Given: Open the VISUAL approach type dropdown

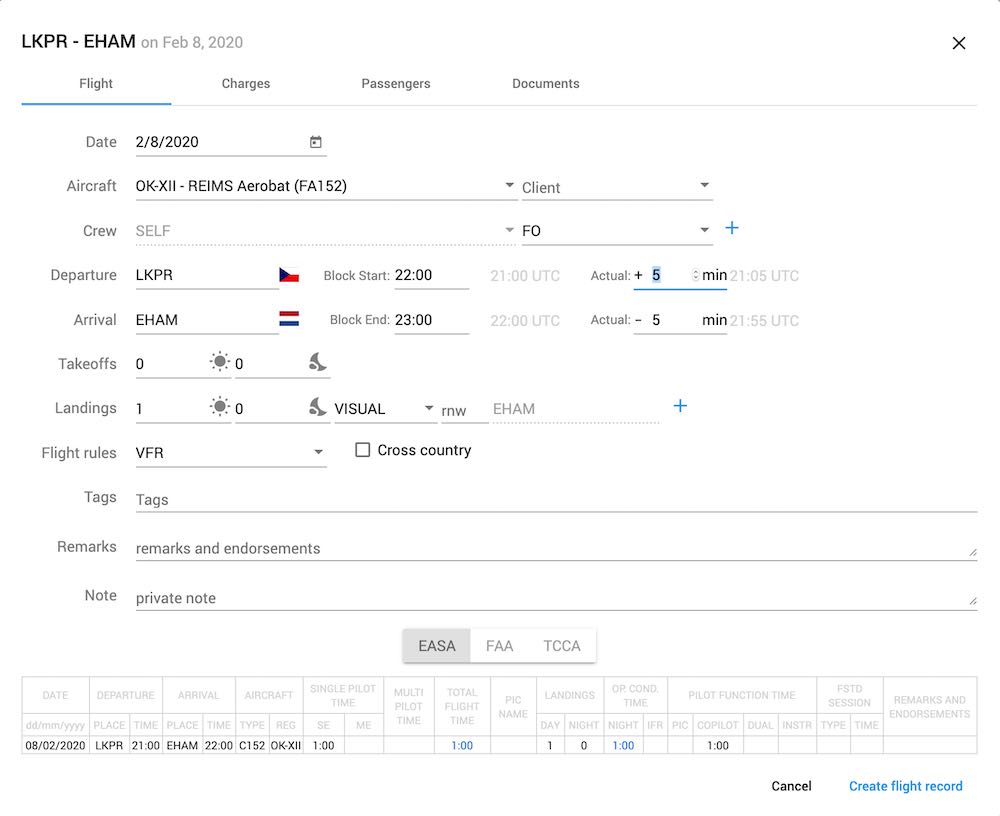Looking at the screenshot, I should (429, 408).
